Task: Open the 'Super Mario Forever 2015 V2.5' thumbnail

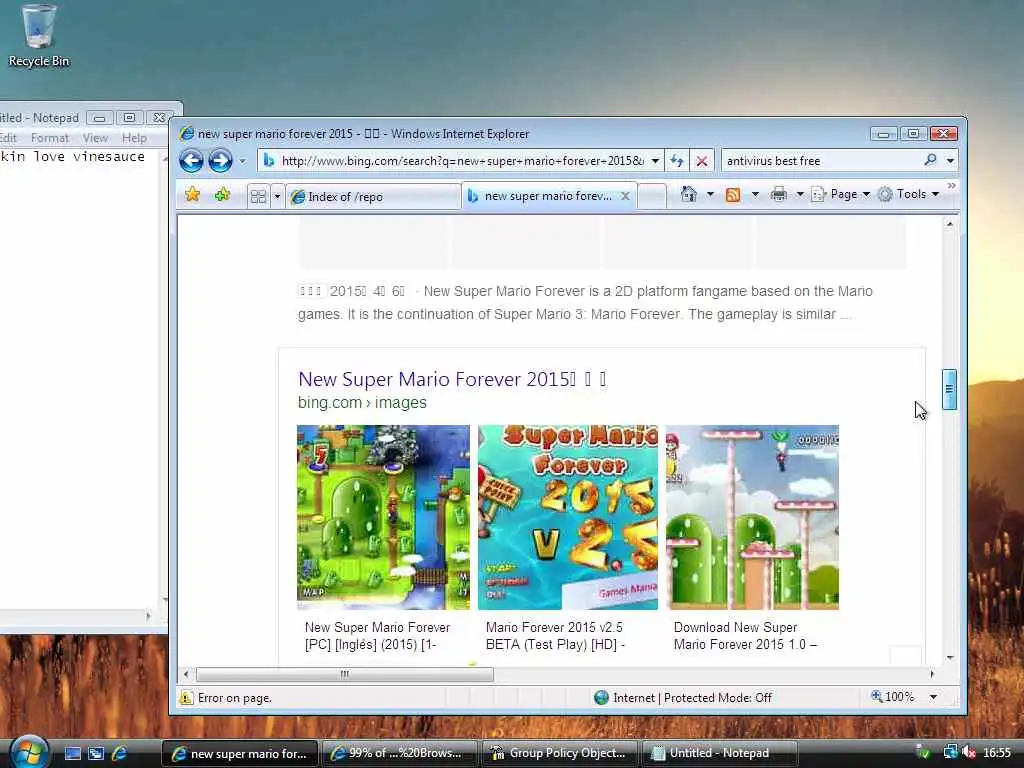Action: tap(568, 517)
